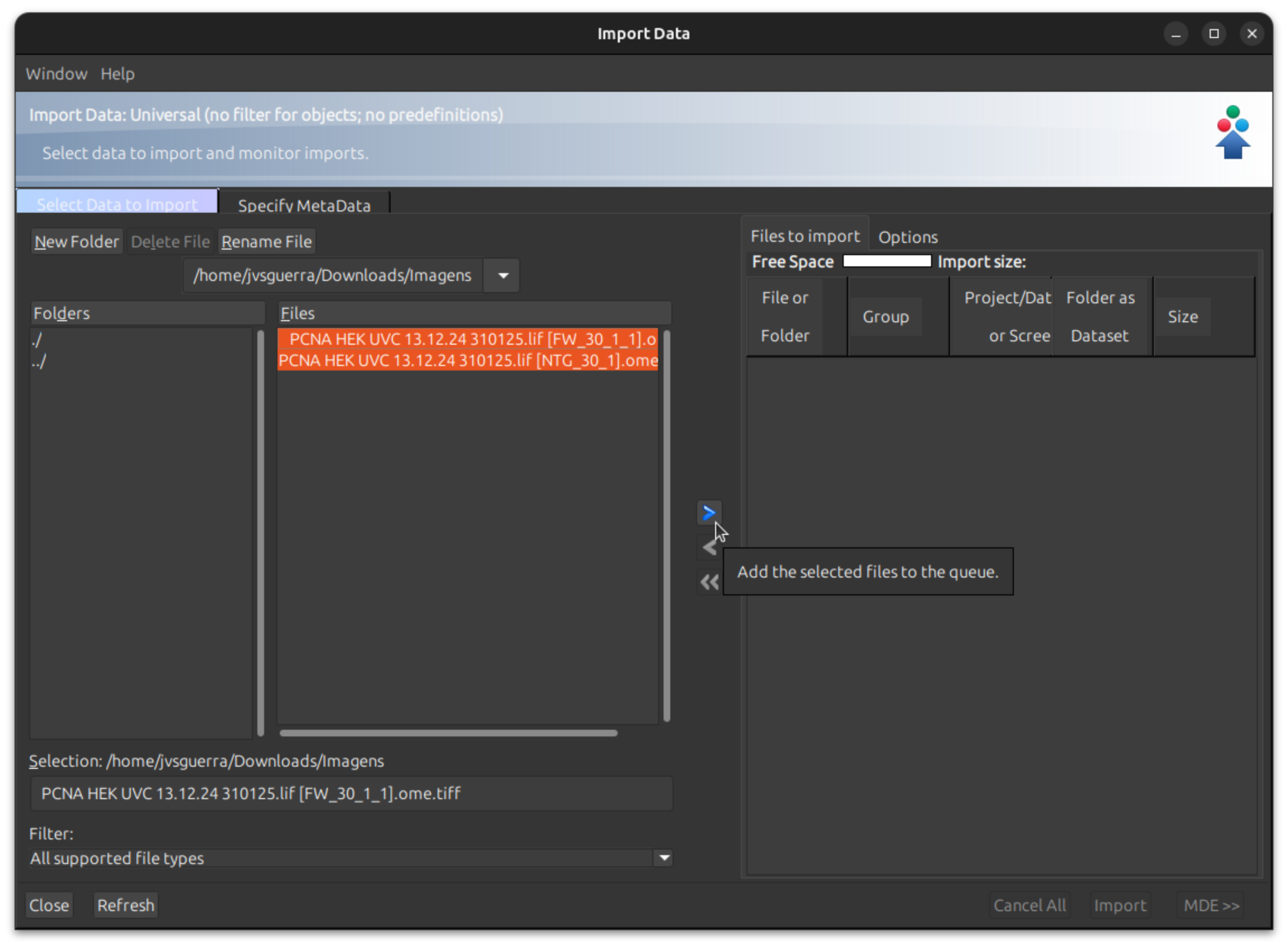Switch to the Specify MetaData tab

304,205
